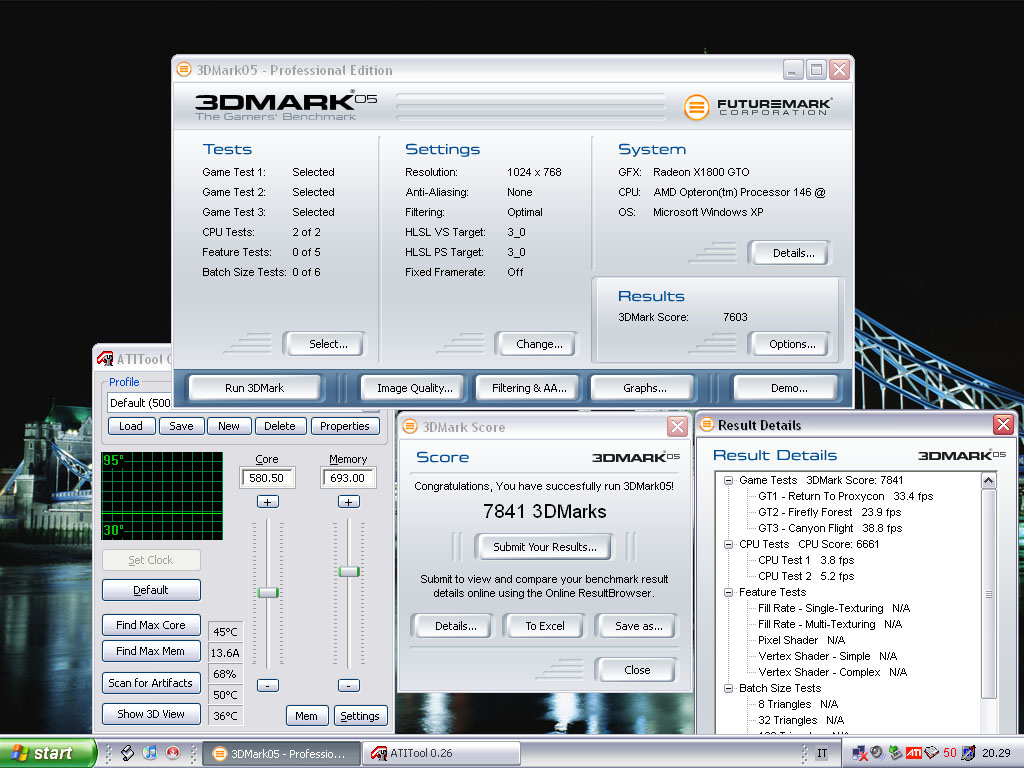Click the ATITool window title icon
Image resolution: width=1024 pixels, height=768 pixels.
pos(104,359)
